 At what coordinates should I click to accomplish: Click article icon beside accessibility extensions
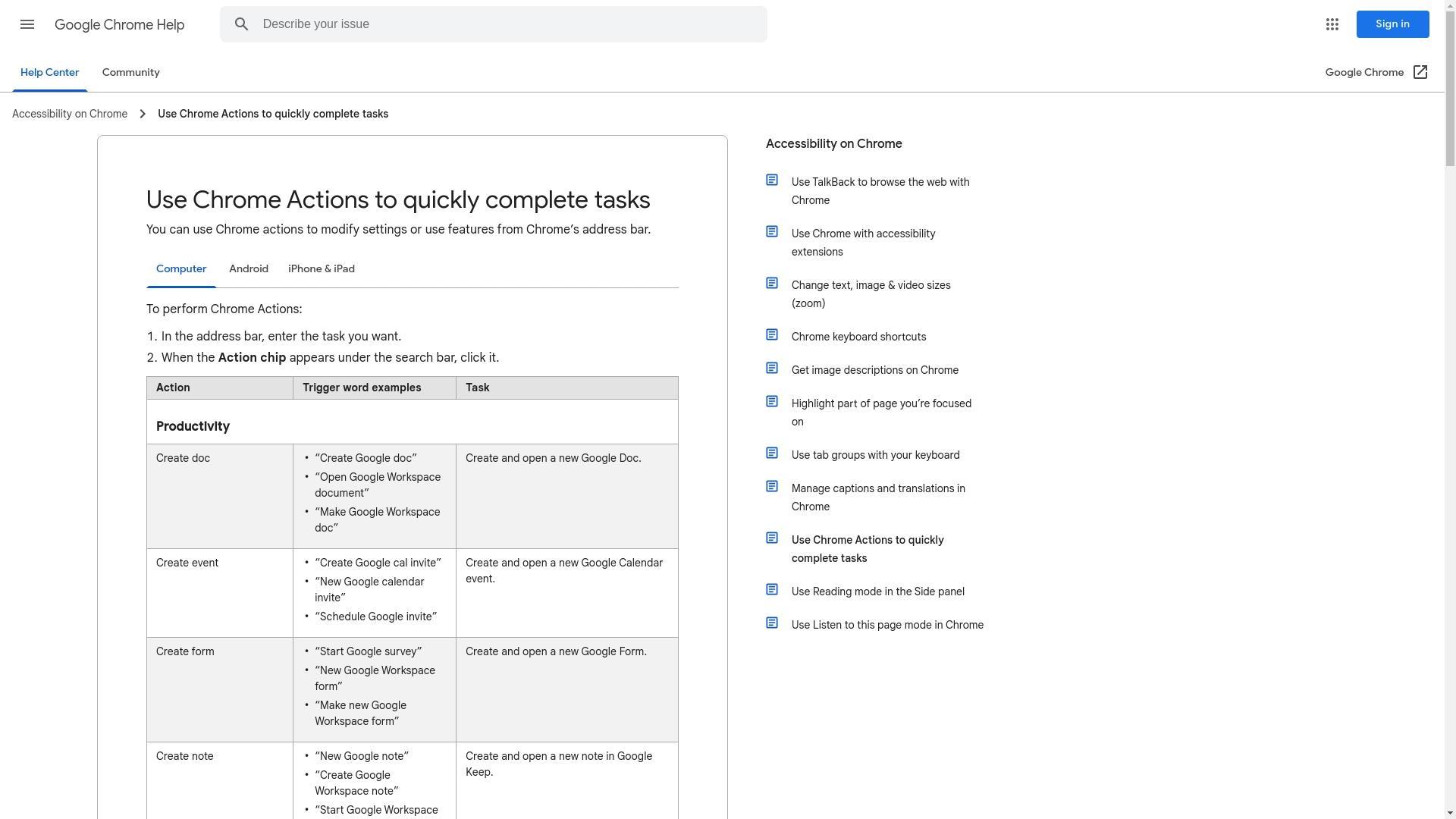[x=772, y=231]
